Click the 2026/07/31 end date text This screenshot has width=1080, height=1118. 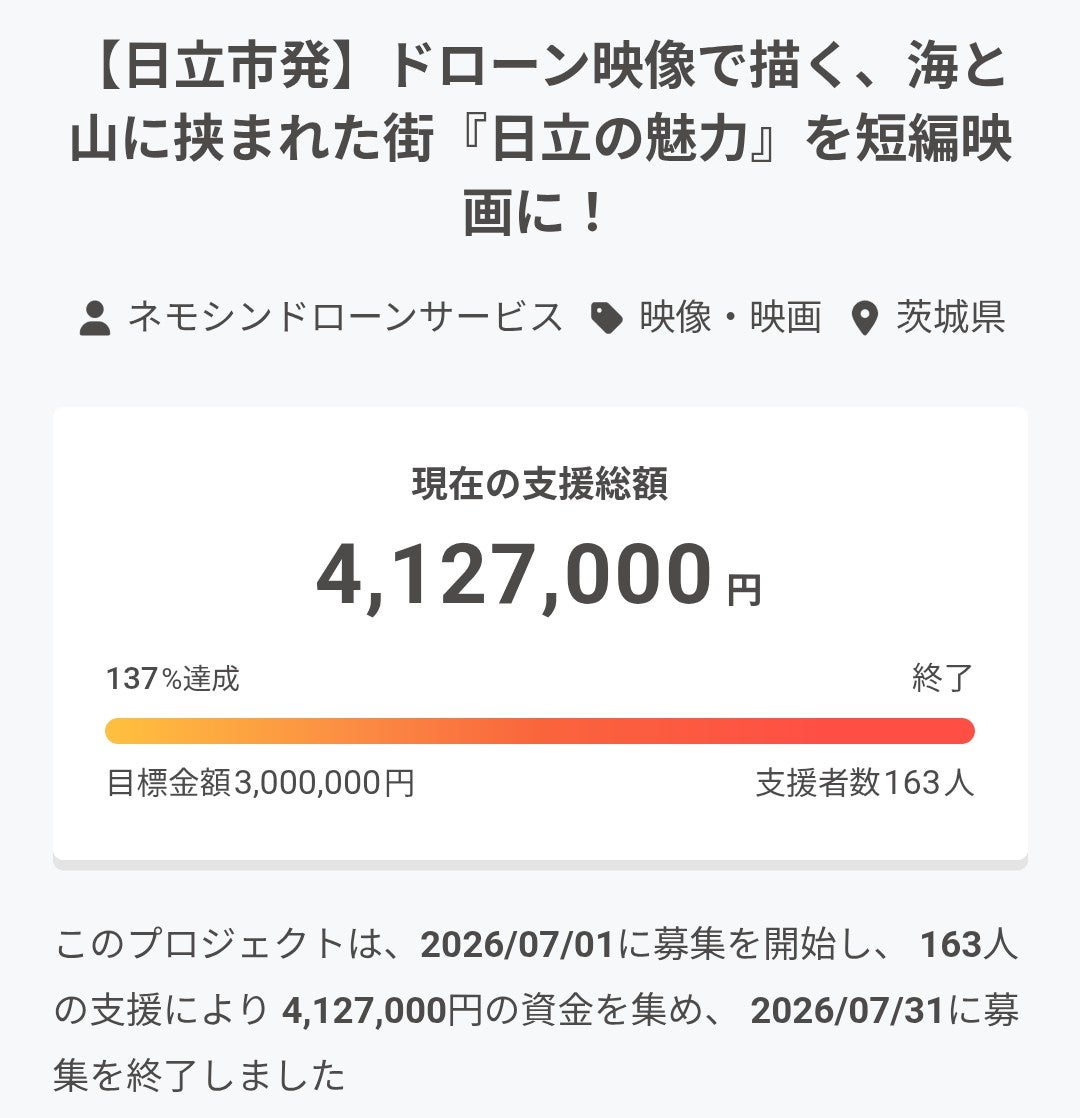(x=848, y=1011)
